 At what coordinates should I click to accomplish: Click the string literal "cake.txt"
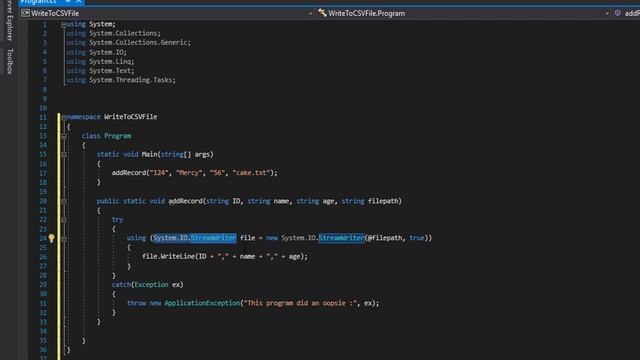pyautogui.click(x=251, y=173)
